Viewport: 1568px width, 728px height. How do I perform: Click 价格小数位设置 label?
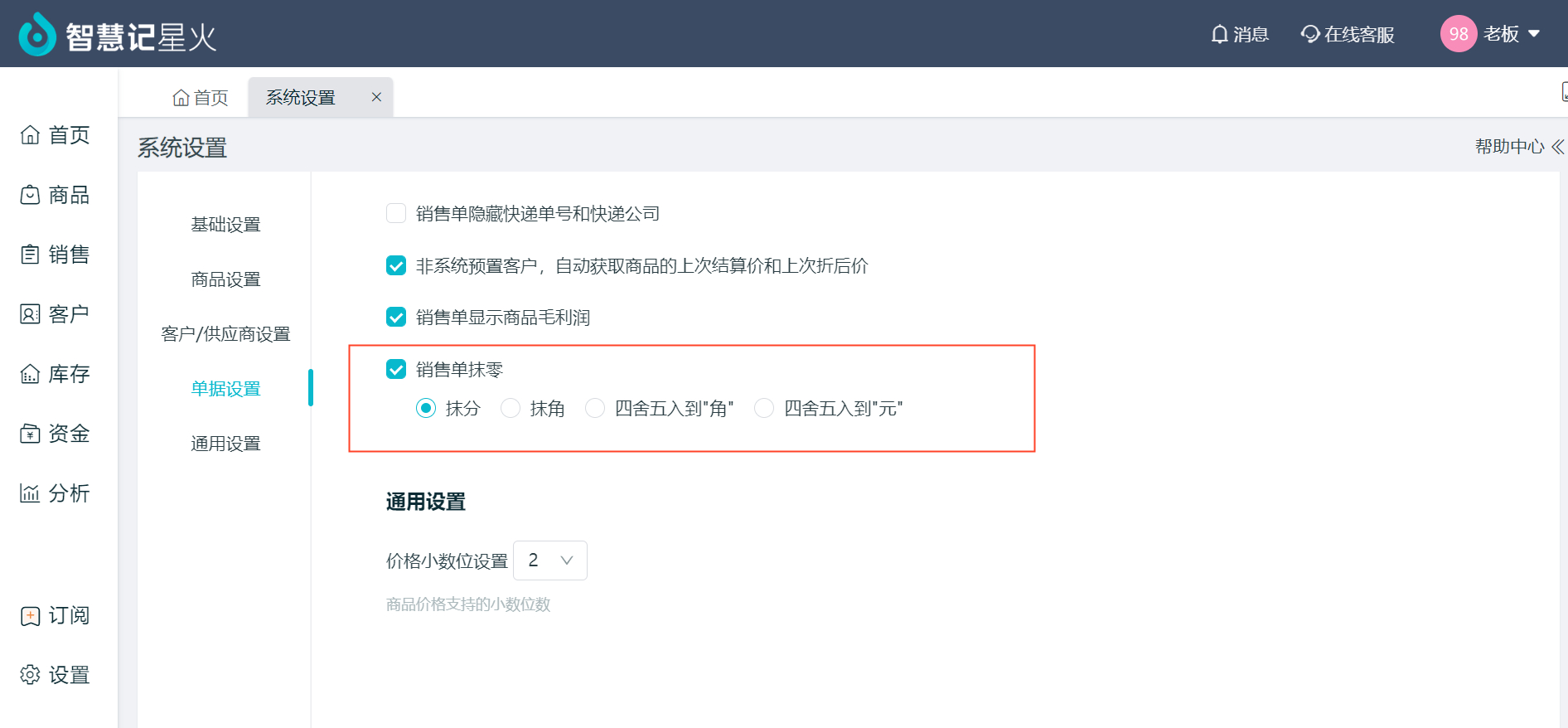[447, 561]
